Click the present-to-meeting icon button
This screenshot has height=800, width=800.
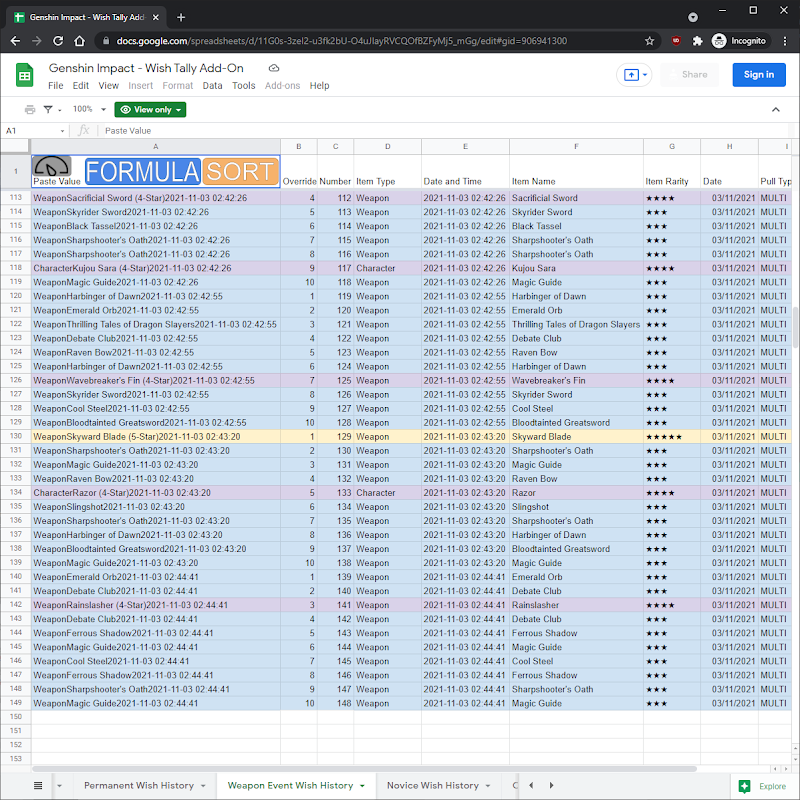[631, 75]
